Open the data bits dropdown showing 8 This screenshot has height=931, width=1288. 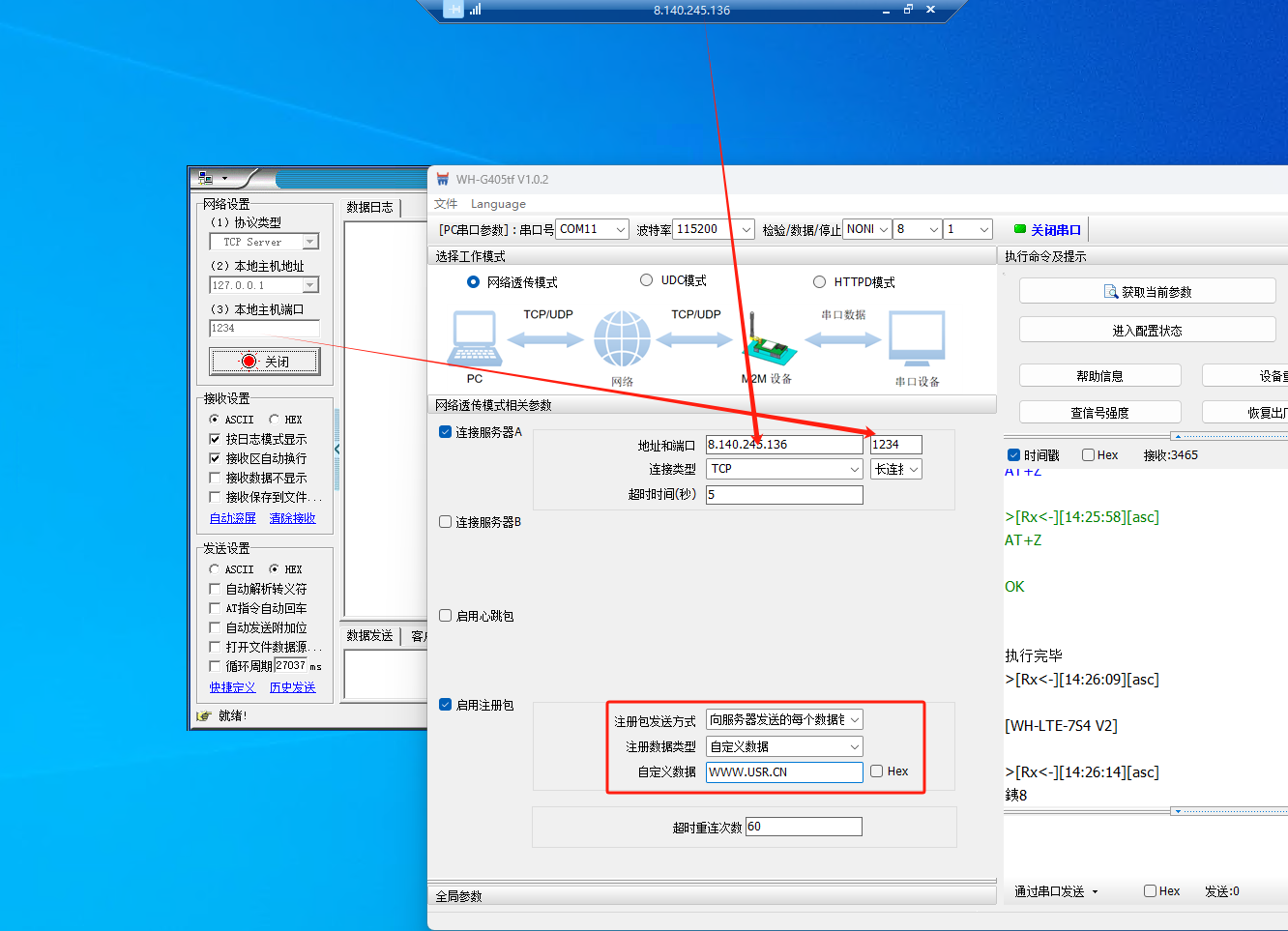pyautogui.click(x=918, y=229)
